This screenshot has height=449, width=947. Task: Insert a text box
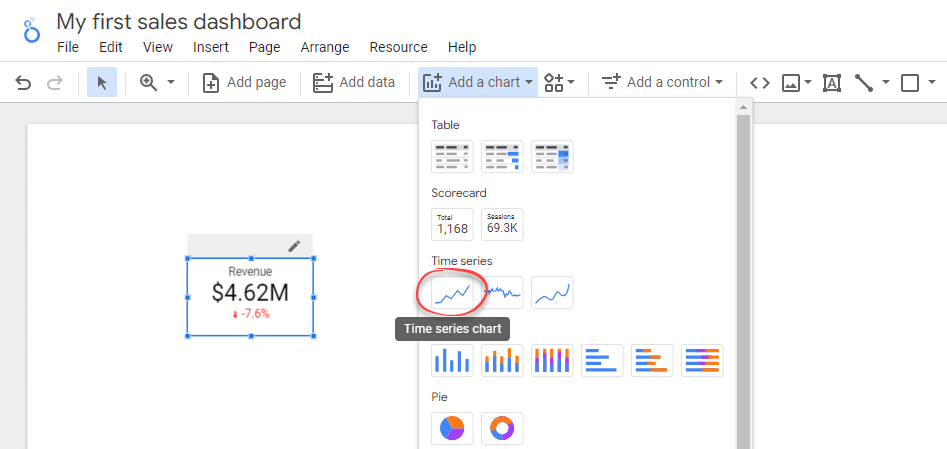click(832, 83)
